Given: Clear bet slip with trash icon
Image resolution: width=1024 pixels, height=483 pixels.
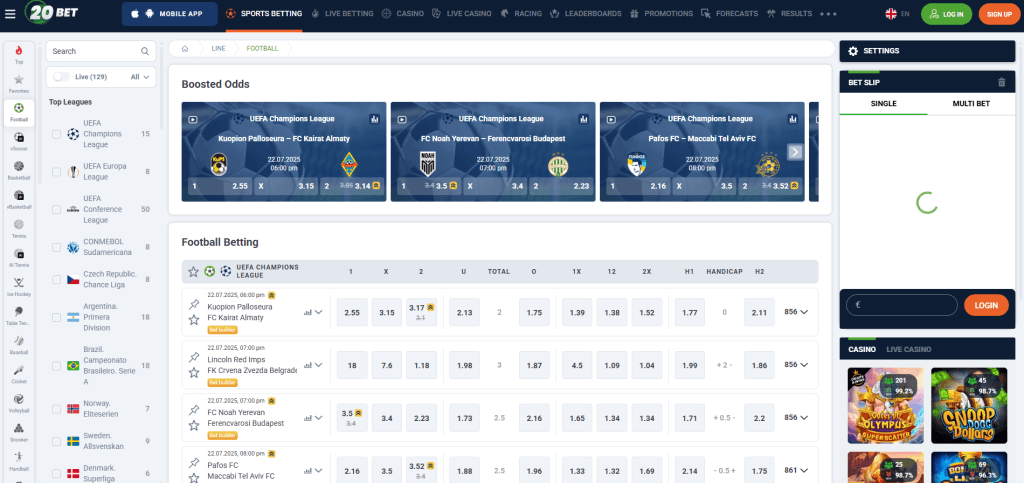Looking at the screenshot, I should click(1001, 82).
